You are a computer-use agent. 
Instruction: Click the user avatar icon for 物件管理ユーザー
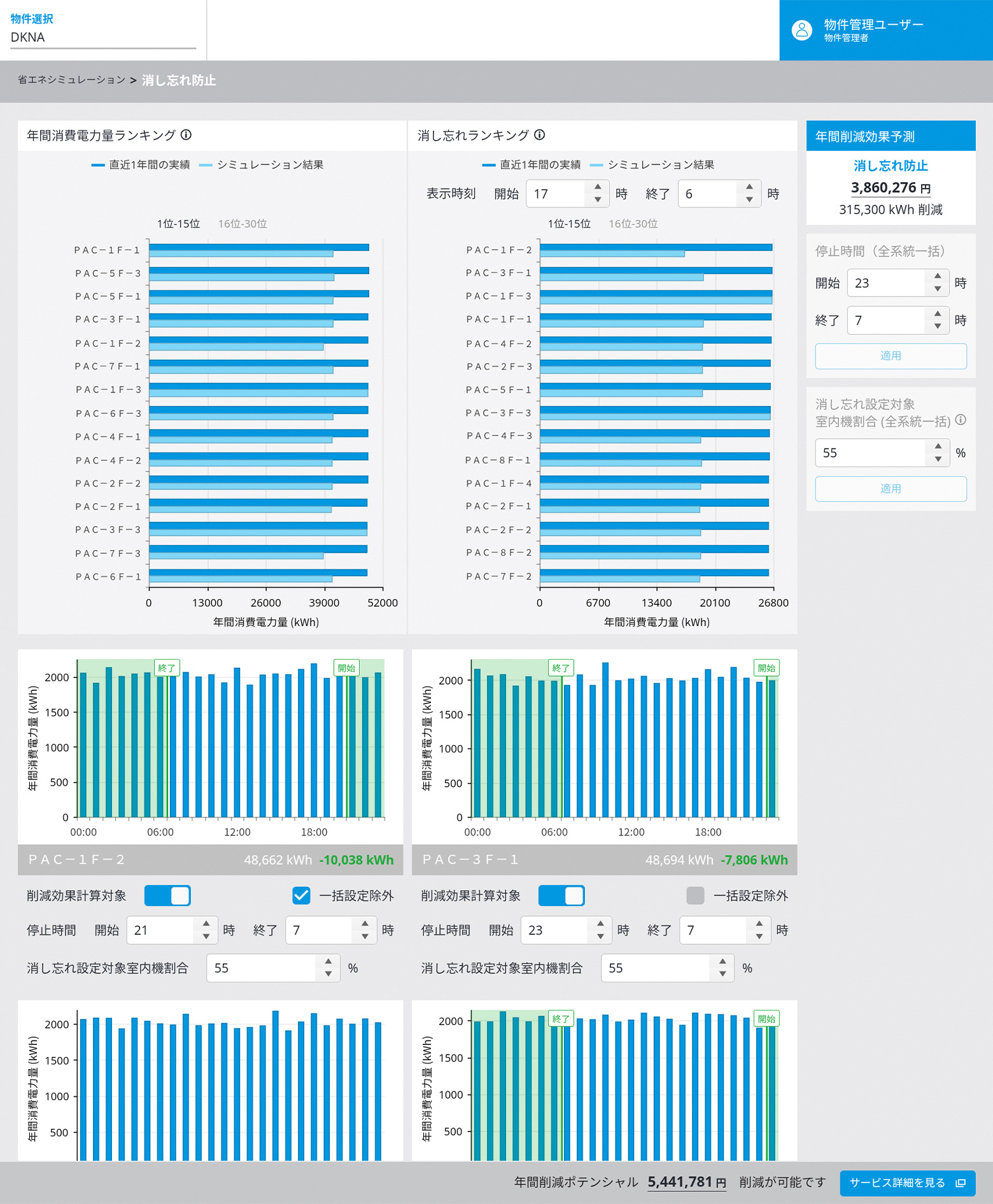click(x=801, y=30)
